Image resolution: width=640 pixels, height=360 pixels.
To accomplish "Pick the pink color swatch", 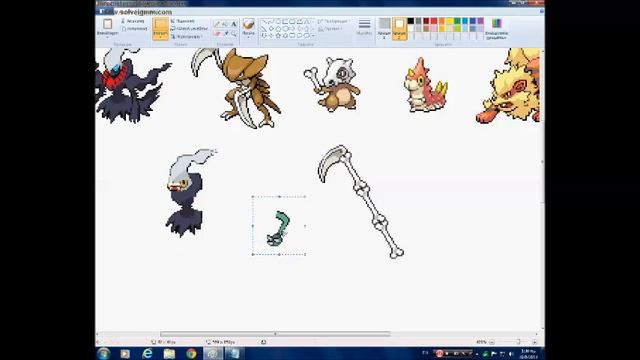I will [x=434, y=29].
